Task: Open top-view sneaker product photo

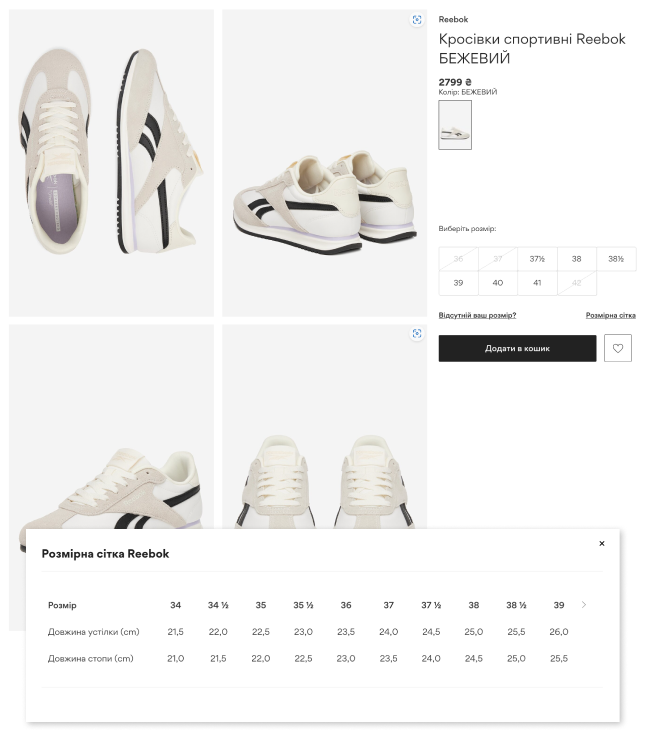Action: pos(111,163)
